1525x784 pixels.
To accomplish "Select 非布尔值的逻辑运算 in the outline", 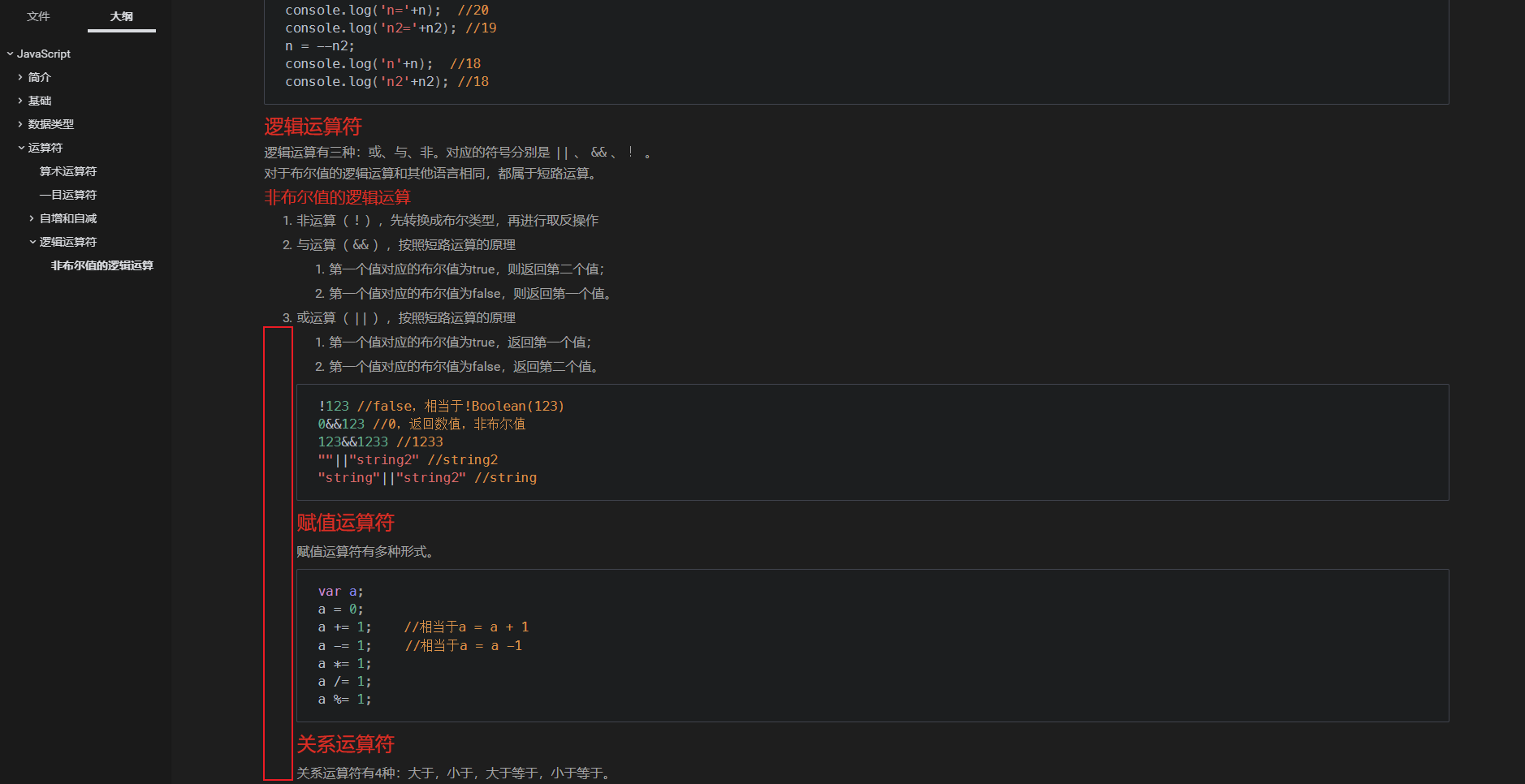I will coord(102,265).
